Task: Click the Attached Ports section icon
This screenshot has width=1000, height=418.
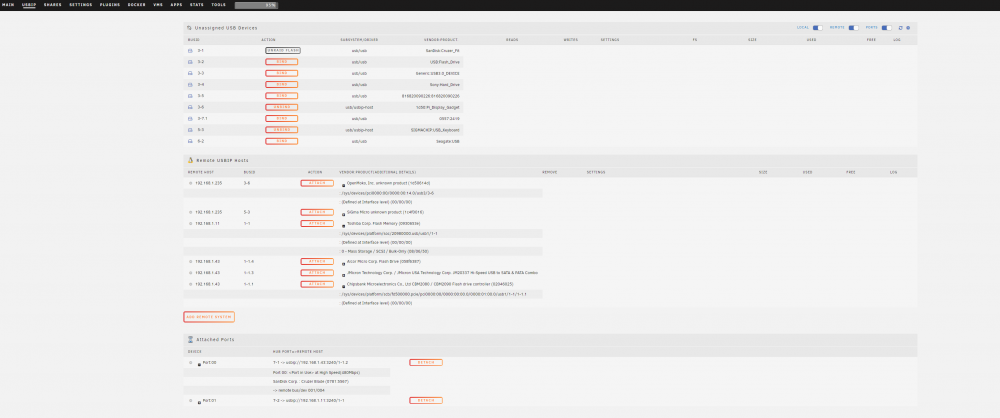Action: click(x=190, y=340)
